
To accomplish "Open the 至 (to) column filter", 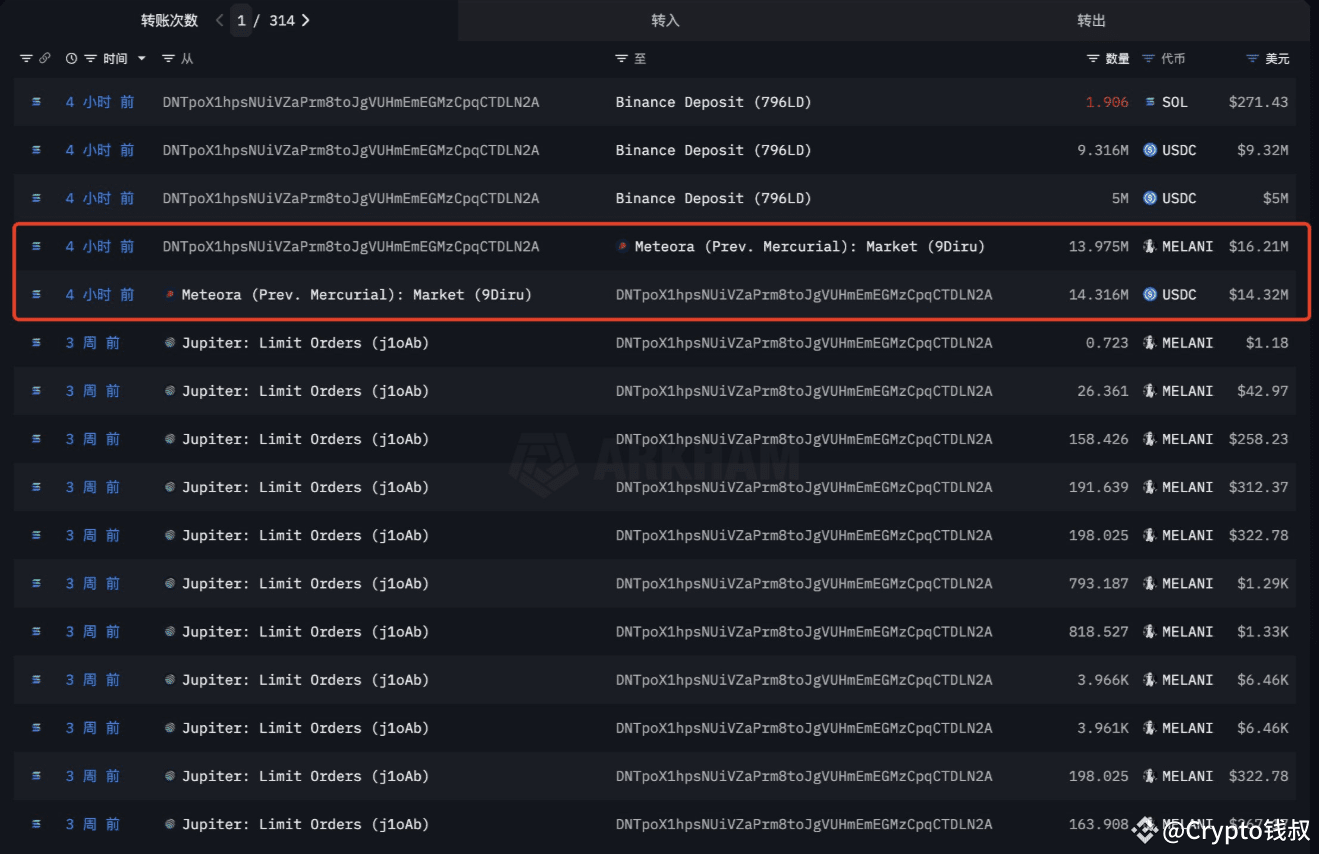I will tap(622, 59).
